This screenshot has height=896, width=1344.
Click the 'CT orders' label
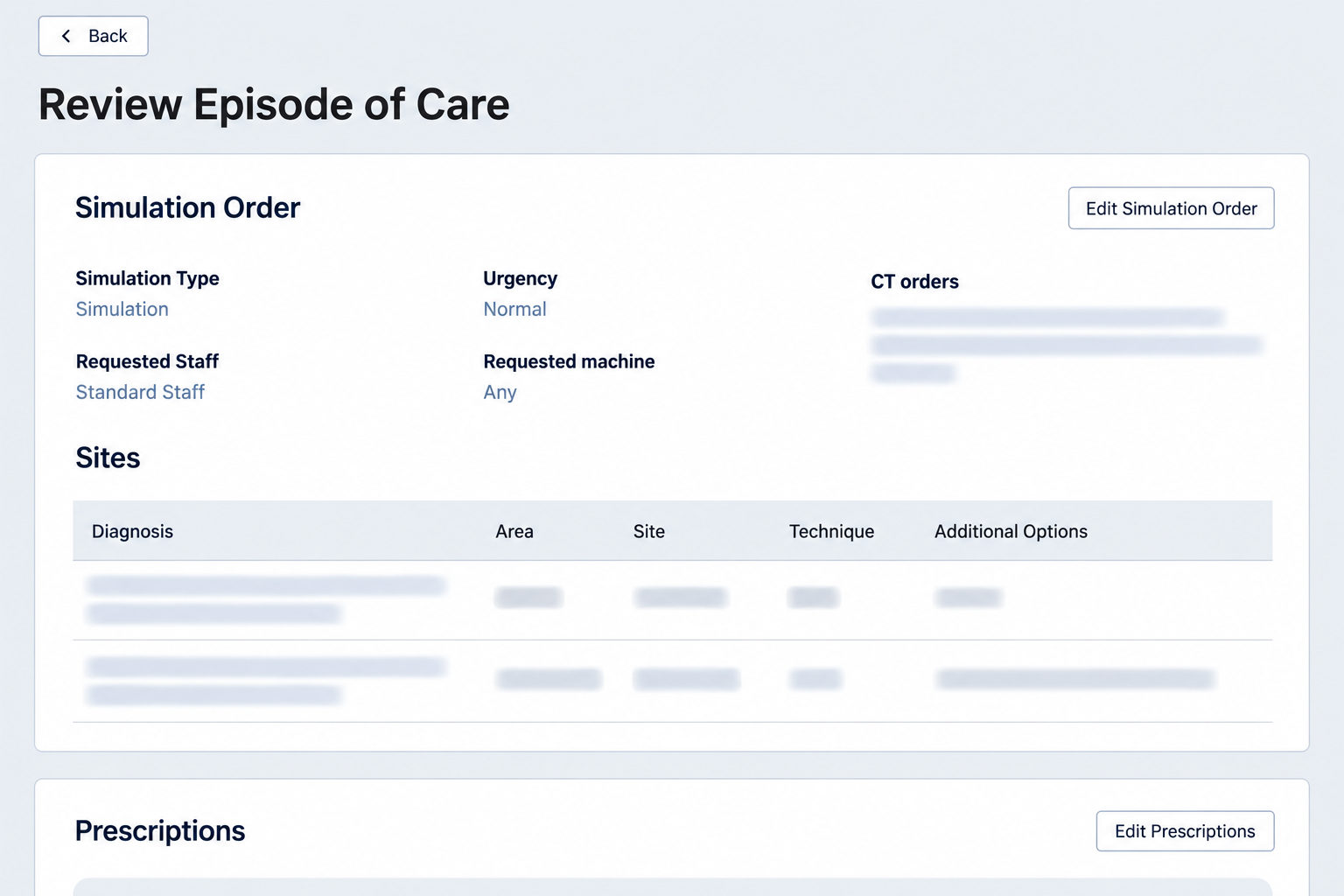914,282
